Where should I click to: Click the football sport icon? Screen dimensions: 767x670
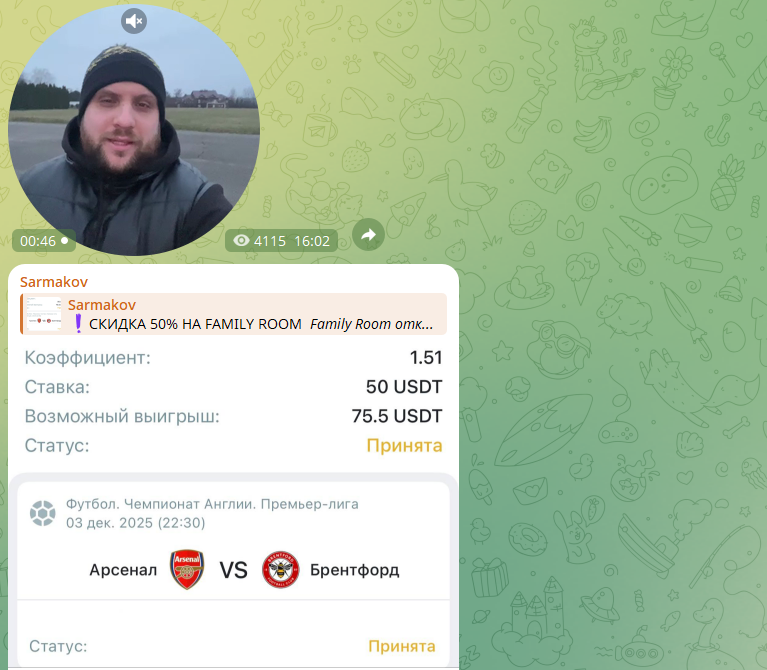43,514
